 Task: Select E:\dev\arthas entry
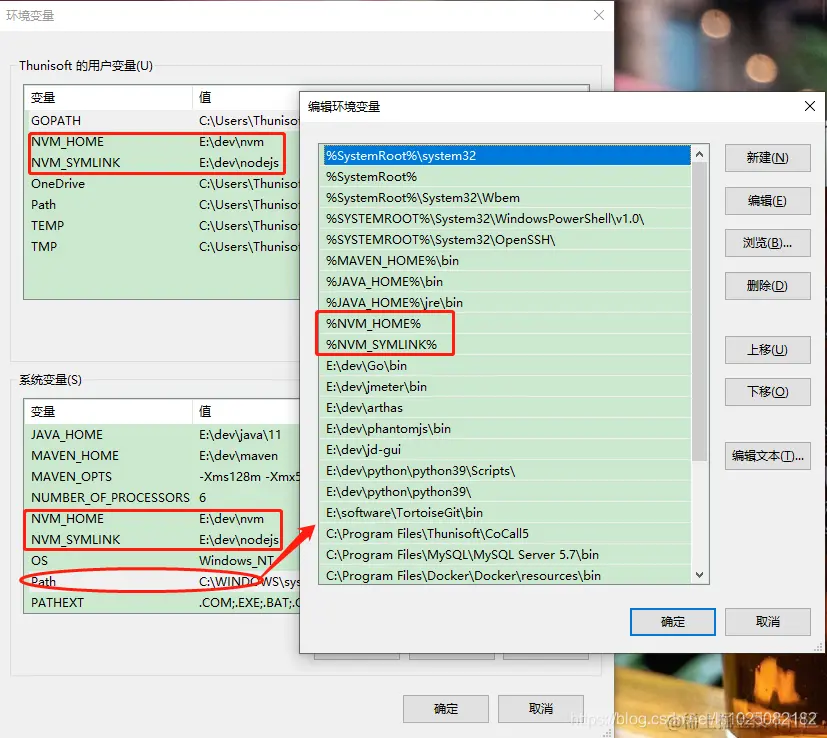point(505,408)
